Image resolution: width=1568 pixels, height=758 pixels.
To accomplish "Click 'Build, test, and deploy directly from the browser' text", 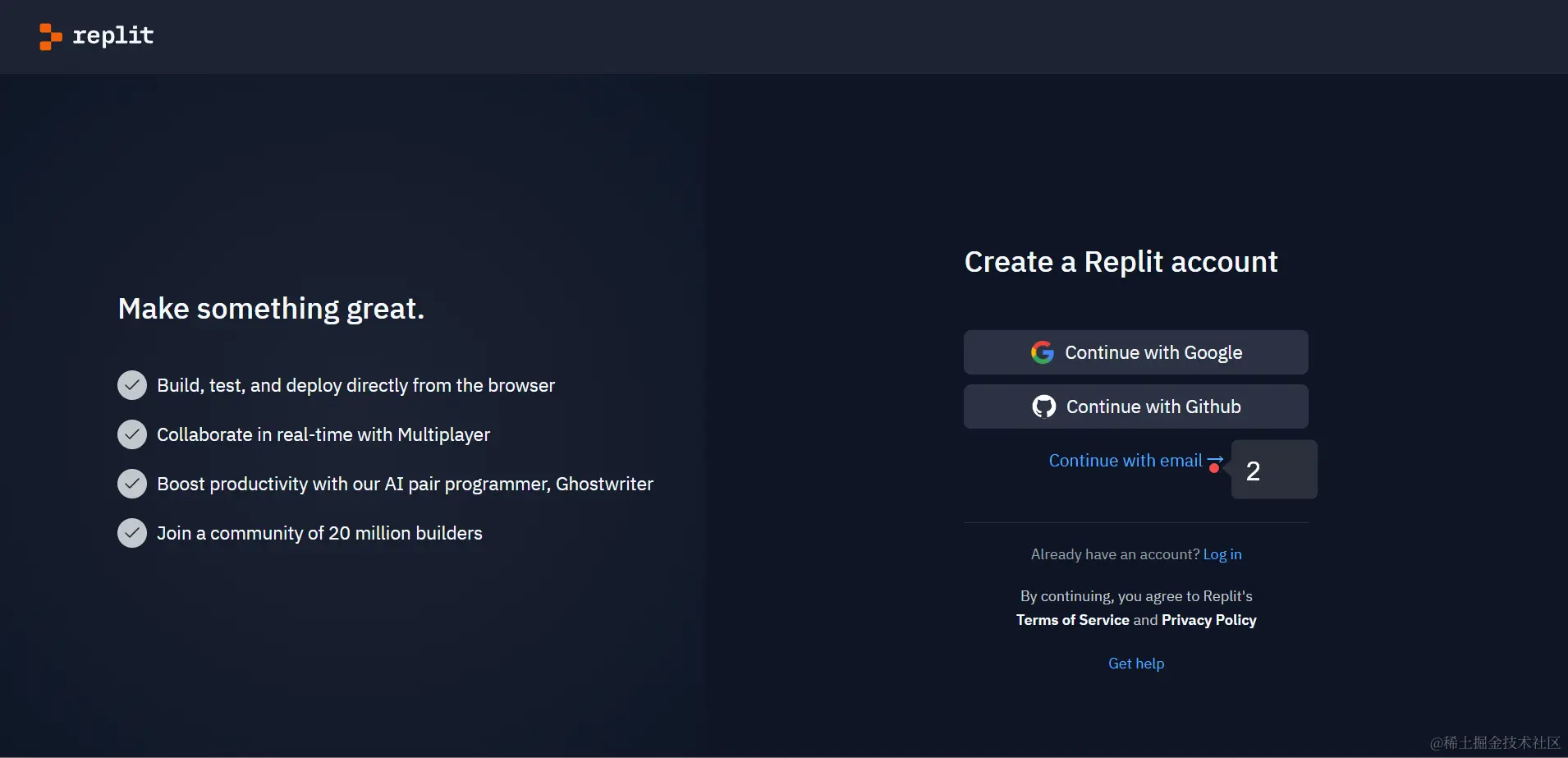I will pyautogui.click(x=355, y=386).
